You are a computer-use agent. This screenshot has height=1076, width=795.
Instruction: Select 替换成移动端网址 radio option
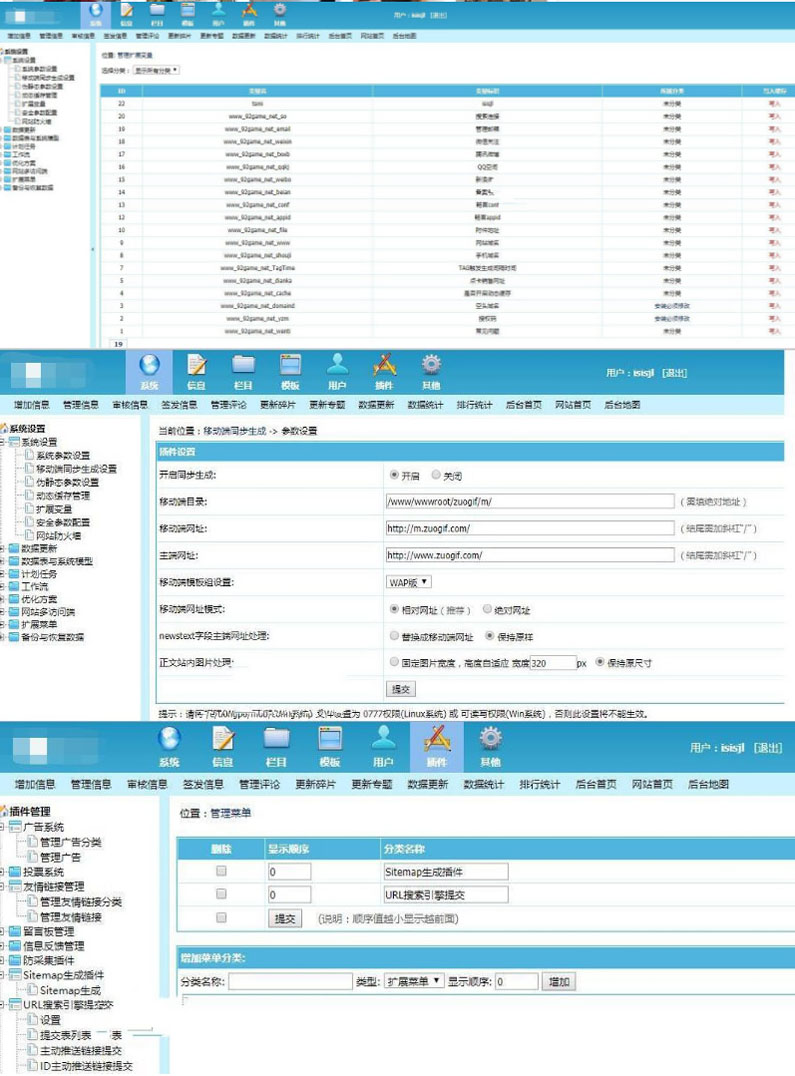(394, 635)
